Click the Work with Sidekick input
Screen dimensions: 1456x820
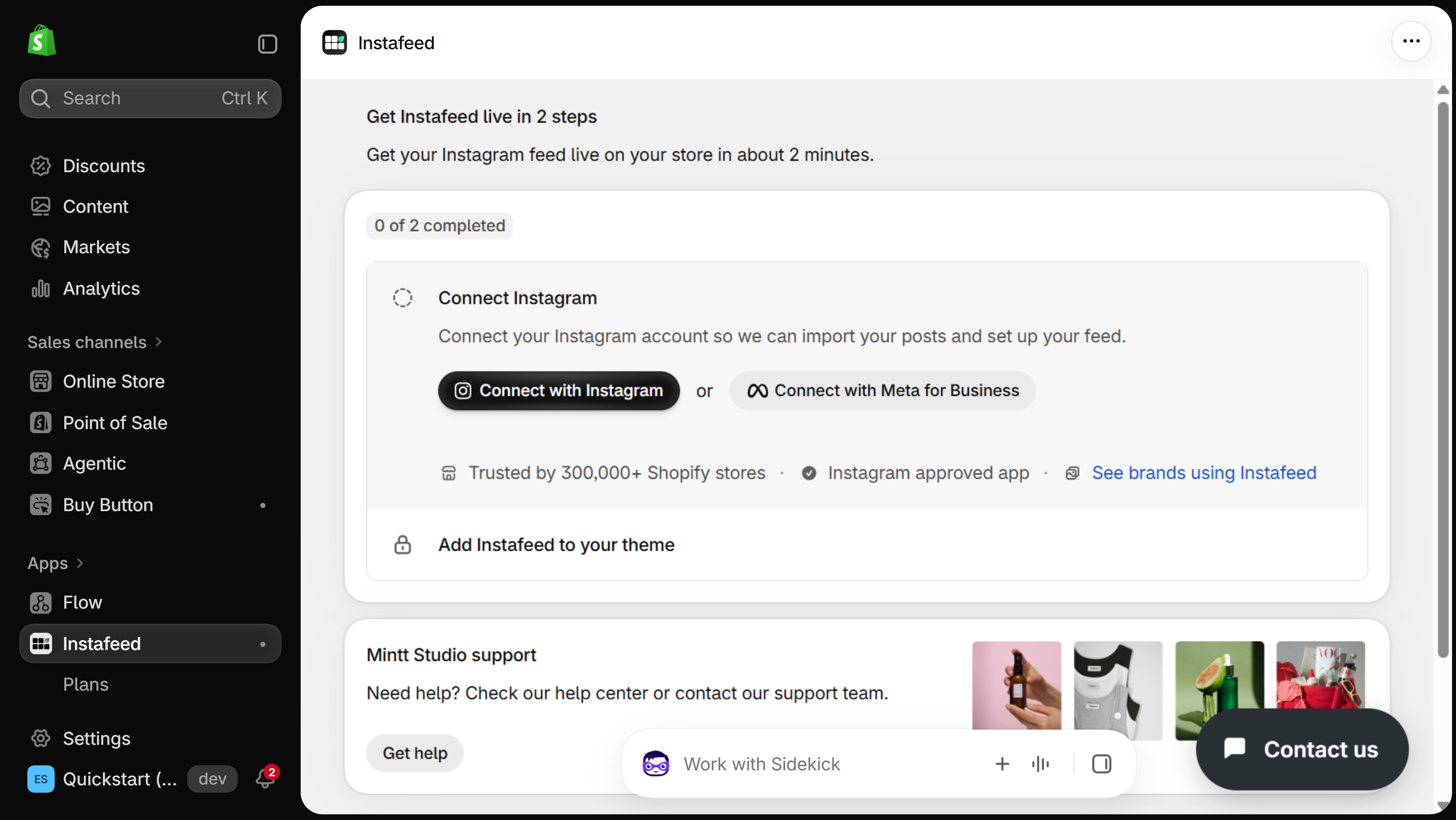tap(761, 764)
